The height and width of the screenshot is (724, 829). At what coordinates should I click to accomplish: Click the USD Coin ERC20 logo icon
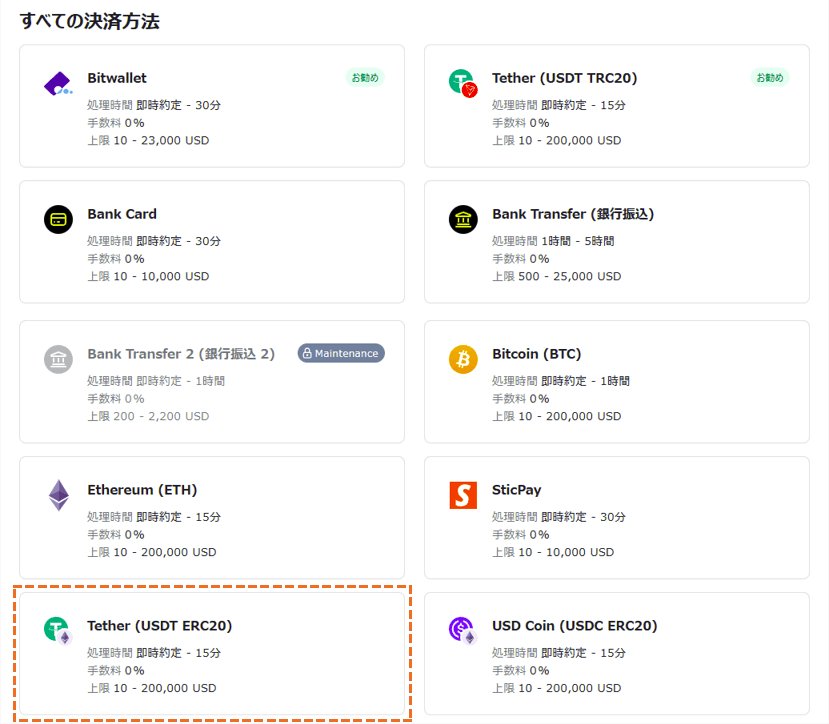pos(463,631)
